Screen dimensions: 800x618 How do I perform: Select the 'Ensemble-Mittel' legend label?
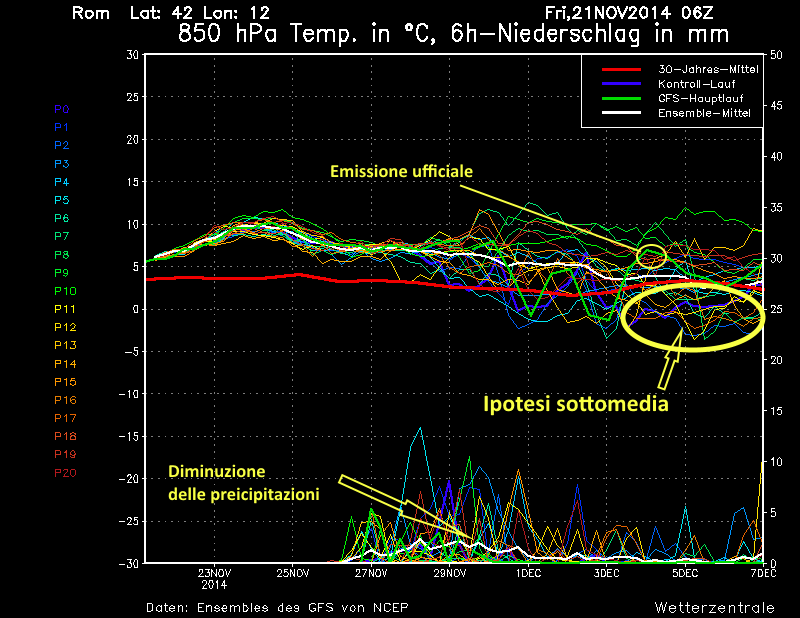704,113
